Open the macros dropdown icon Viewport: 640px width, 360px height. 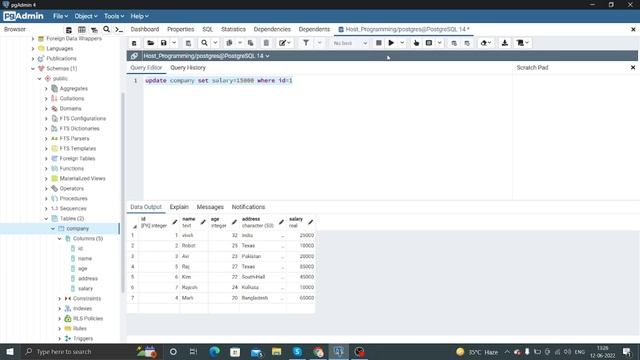[522, 43]
